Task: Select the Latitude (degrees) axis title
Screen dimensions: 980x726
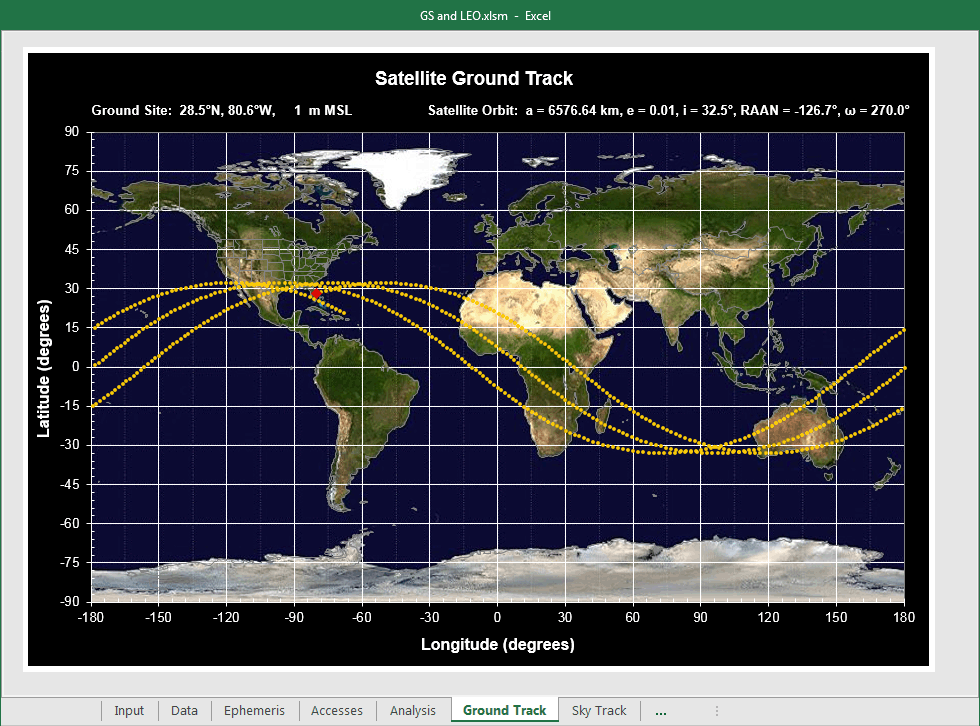Action: [x=44, y=366]
